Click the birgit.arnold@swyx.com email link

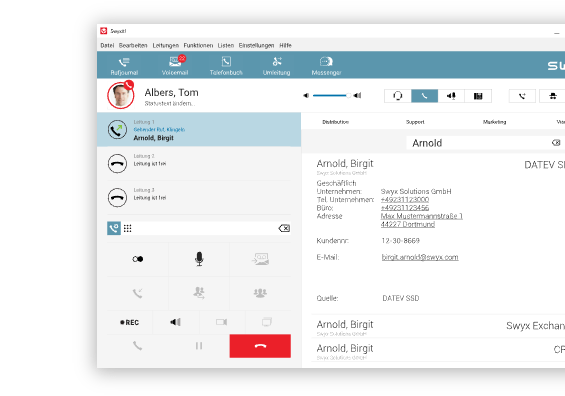(420, 257)
